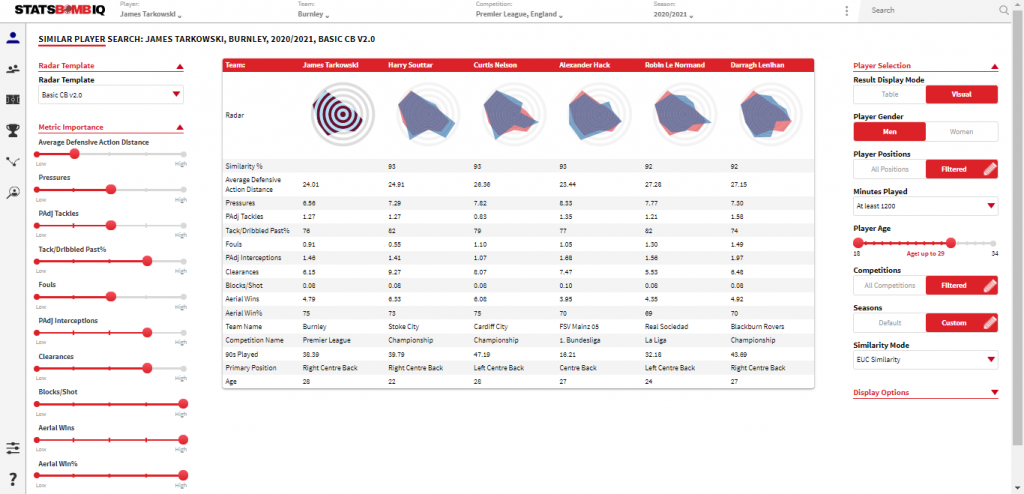Open Team Burnley header dropdown
This screenshot has height=494, width=1024.
click(x=313, y=14)
